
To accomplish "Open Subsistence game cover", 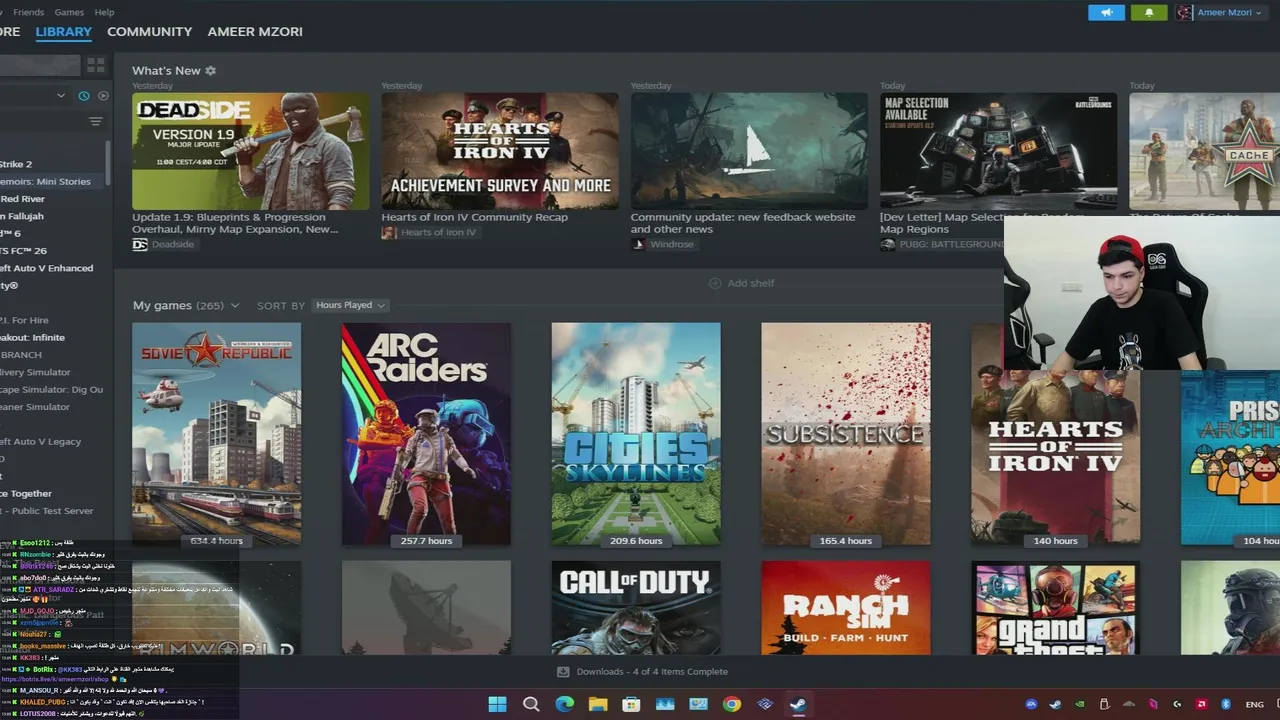I will pyautogui.click(x=846, y=434).
